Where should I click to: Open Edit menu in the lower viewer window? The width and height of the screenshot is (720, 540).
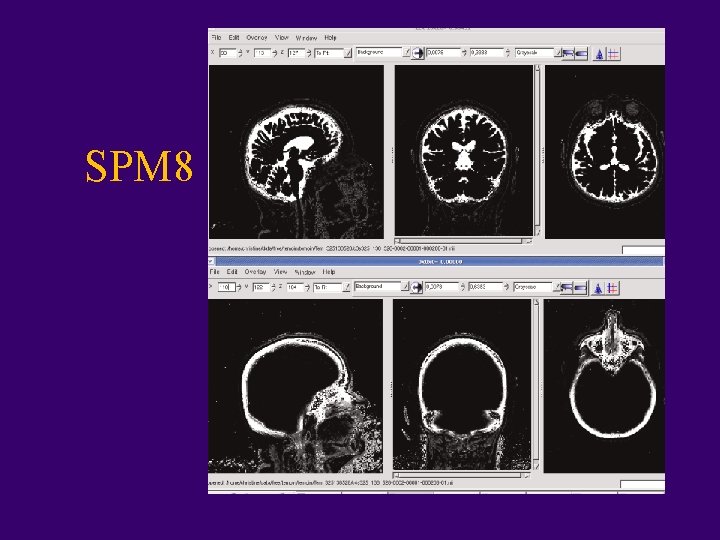click(x=232, y=272)
